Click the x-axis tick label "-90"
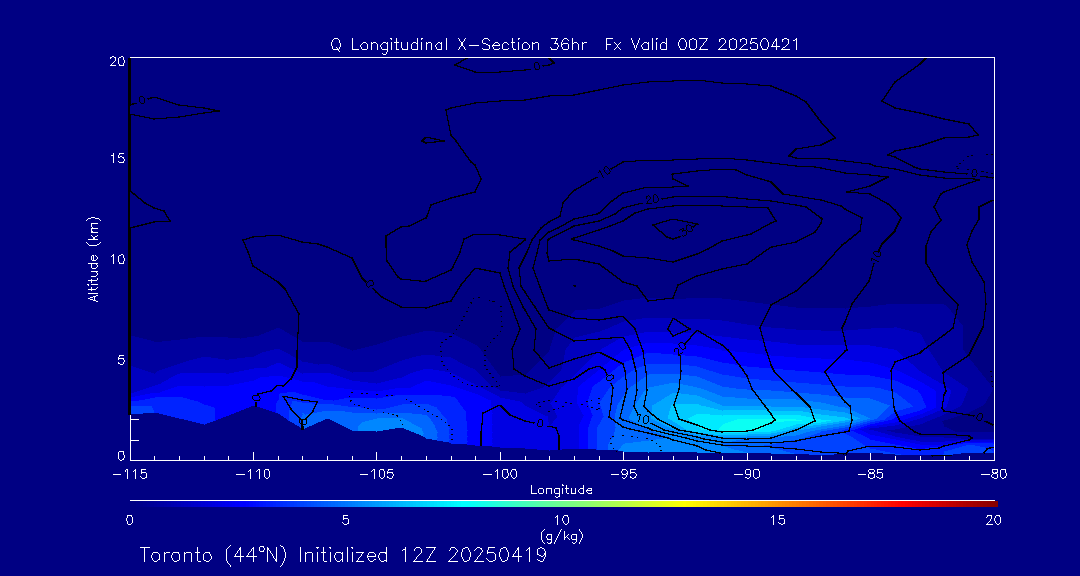This screenshot has width=1080, height=576. click(747, 475)
